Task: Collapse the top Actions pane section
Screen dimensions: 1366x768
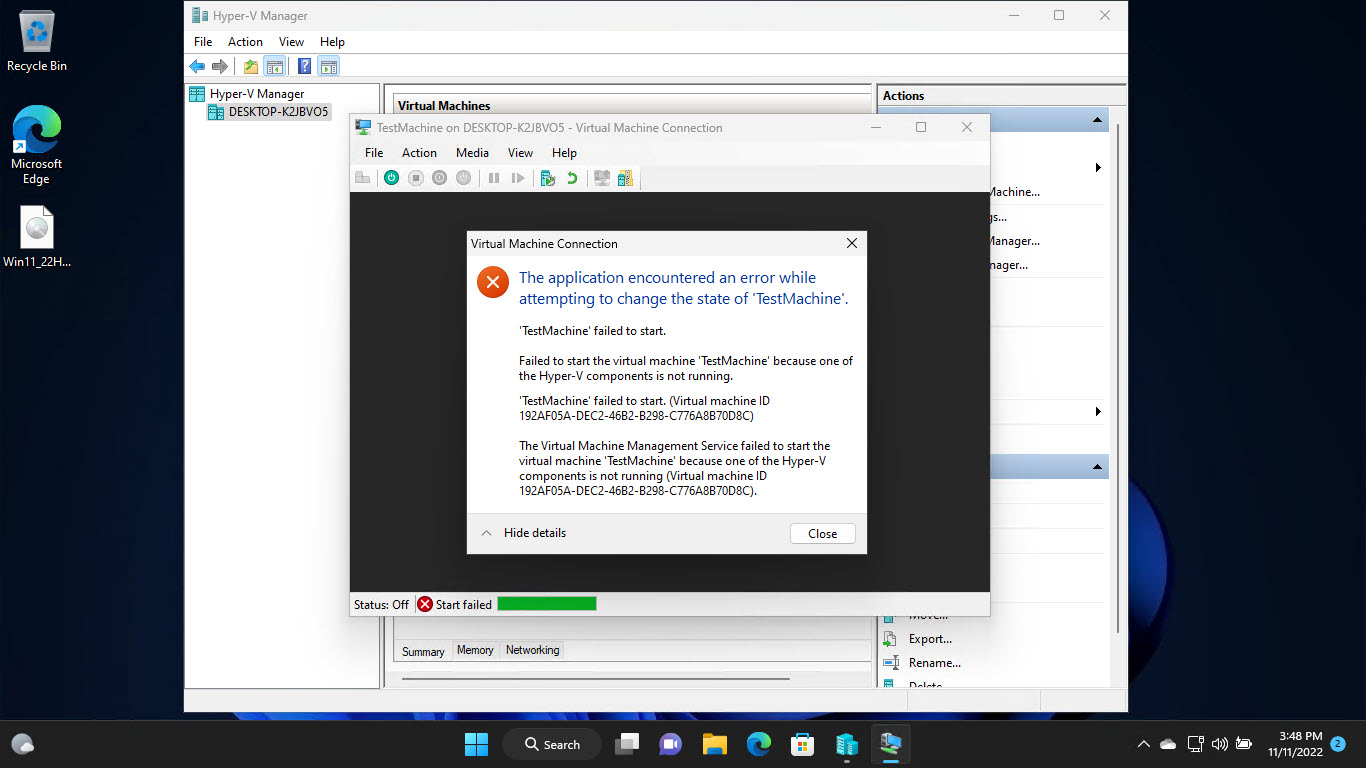Action: (x=1097, y=118)
